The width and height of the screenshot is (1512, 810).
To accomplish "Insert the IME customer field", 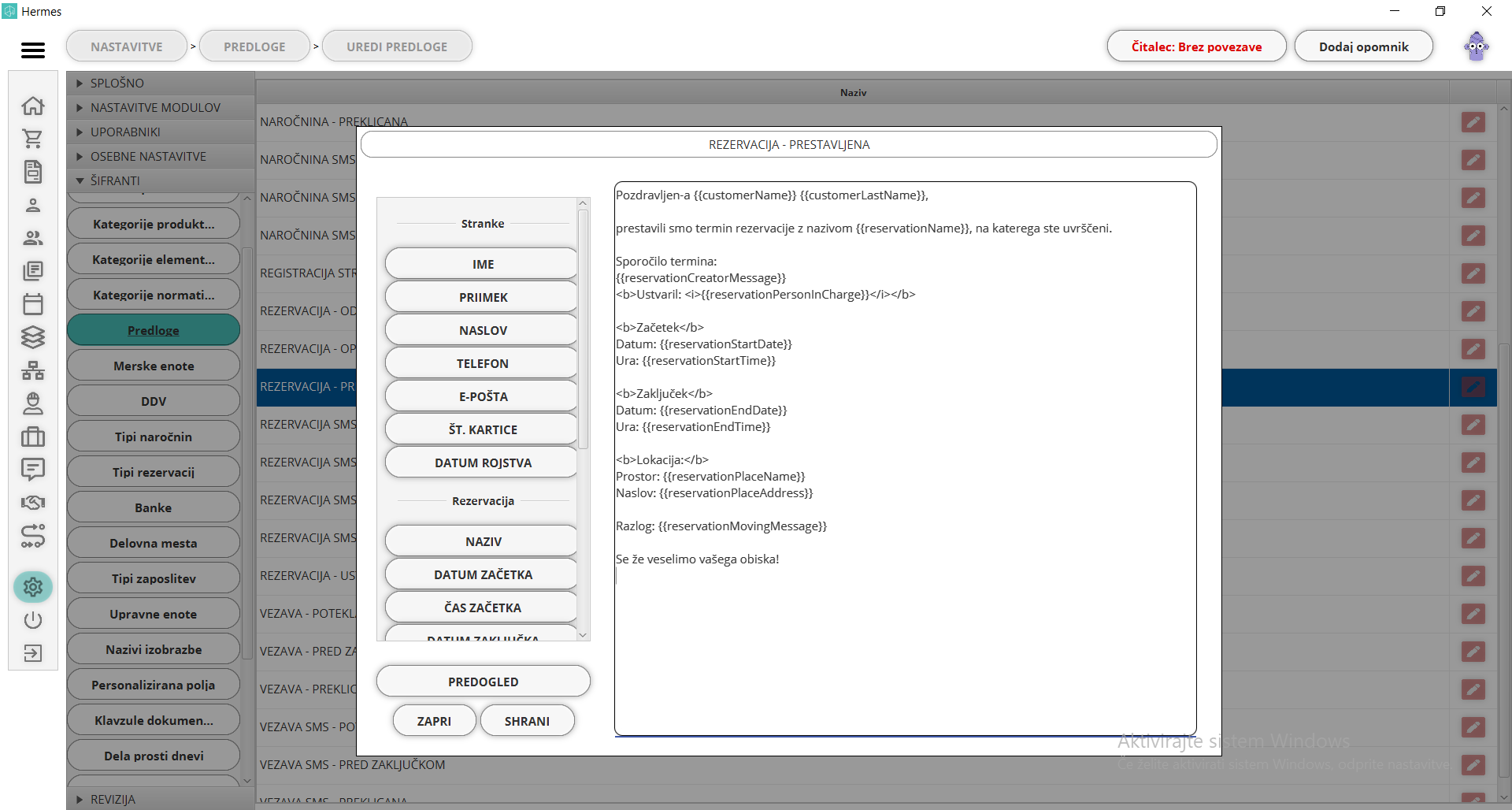I will pos(482,264).
